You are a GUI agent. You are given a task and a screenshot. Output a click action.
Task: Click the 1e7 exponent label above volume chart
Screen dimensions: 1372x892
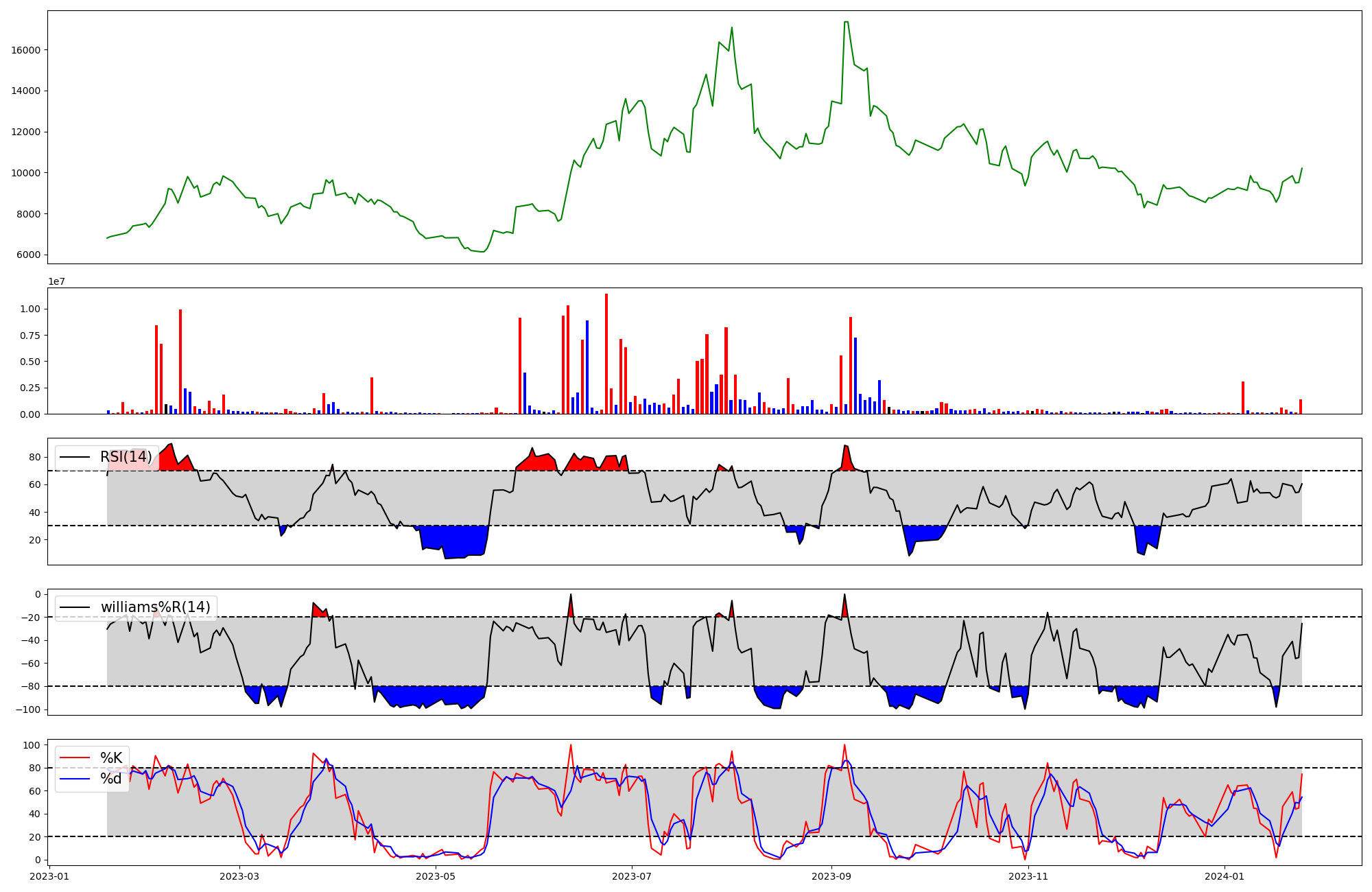coord(56,282)
